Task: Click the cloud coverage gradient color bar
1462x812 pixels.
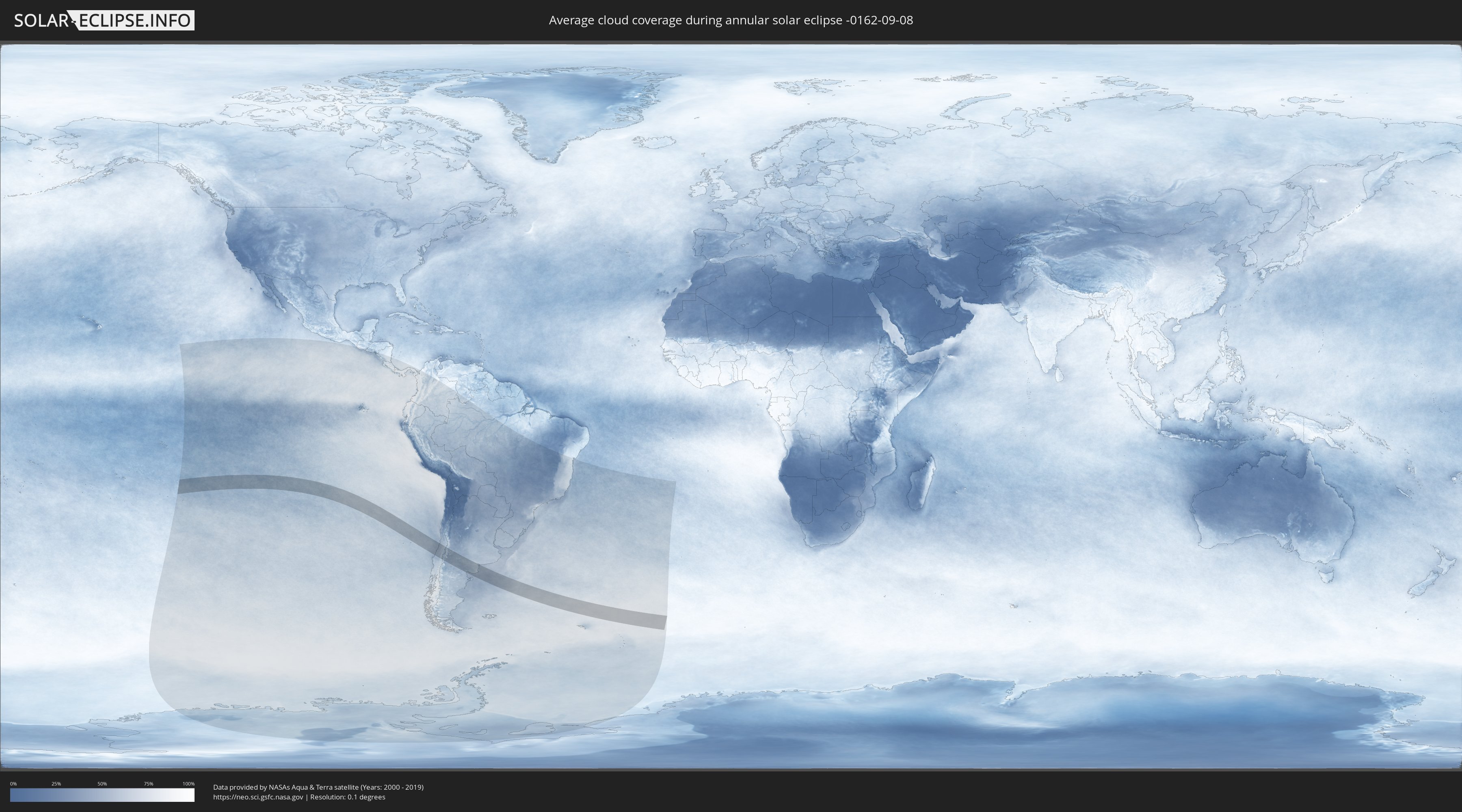Action: point(102,795)
